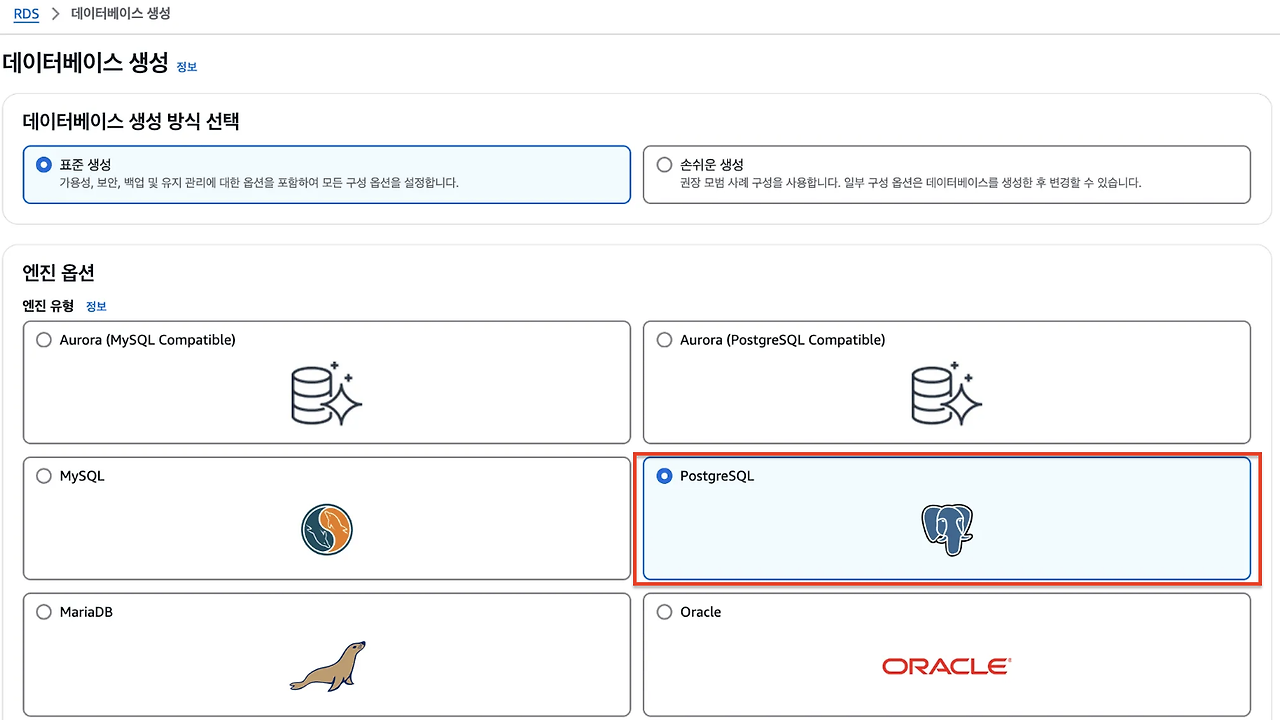
Task: Select the MariaDB engine radio button
Action: (43, 612)
